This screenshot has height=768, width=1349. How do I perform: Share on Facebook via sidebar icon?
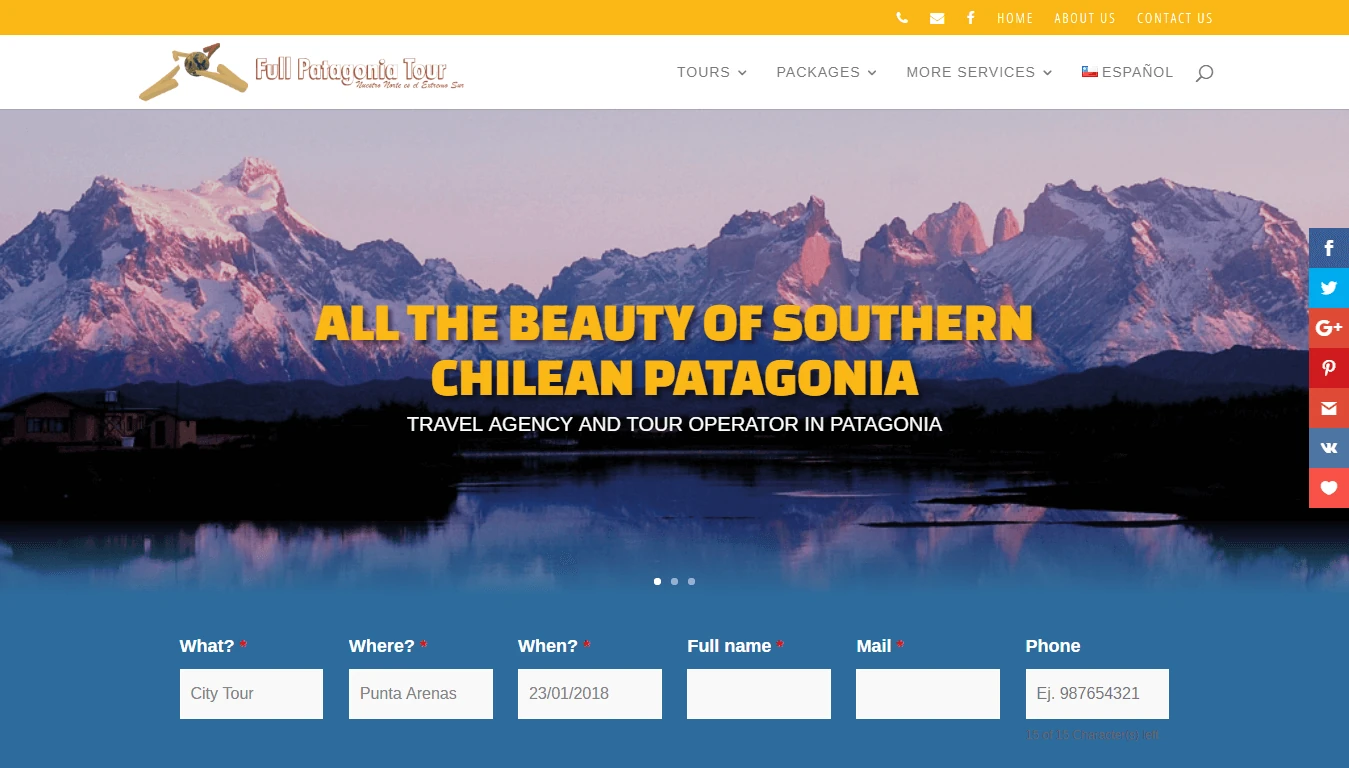(1329, 248)
